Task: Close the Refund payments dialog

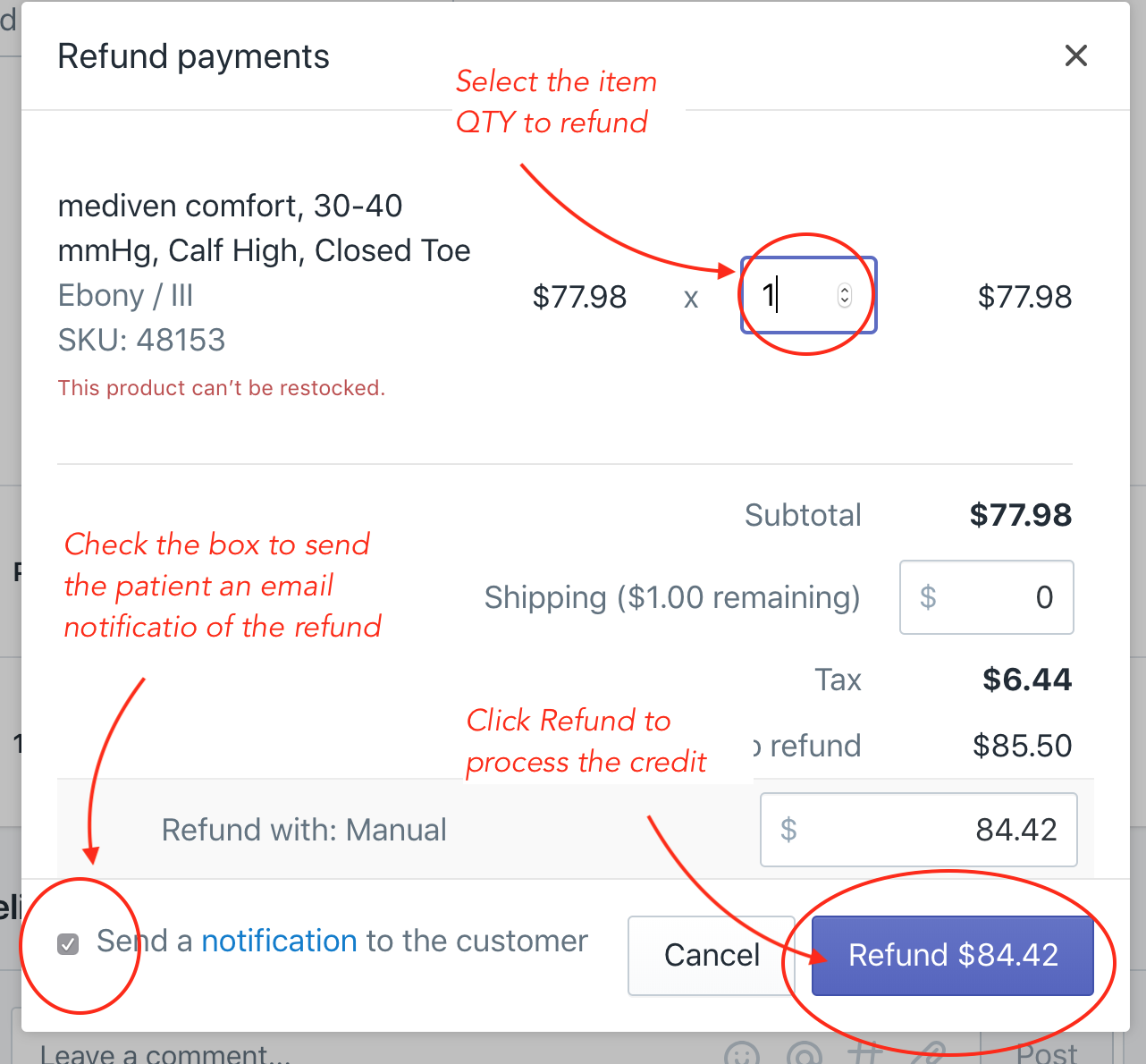Action: tap(1075, 55)
